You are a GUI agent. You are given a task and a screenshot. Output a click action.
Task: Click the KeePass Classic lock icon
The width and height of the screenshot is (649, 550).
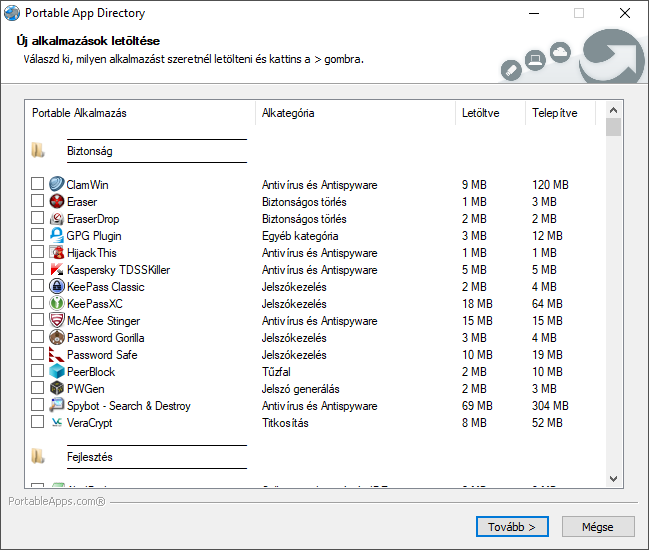point(57,286)
